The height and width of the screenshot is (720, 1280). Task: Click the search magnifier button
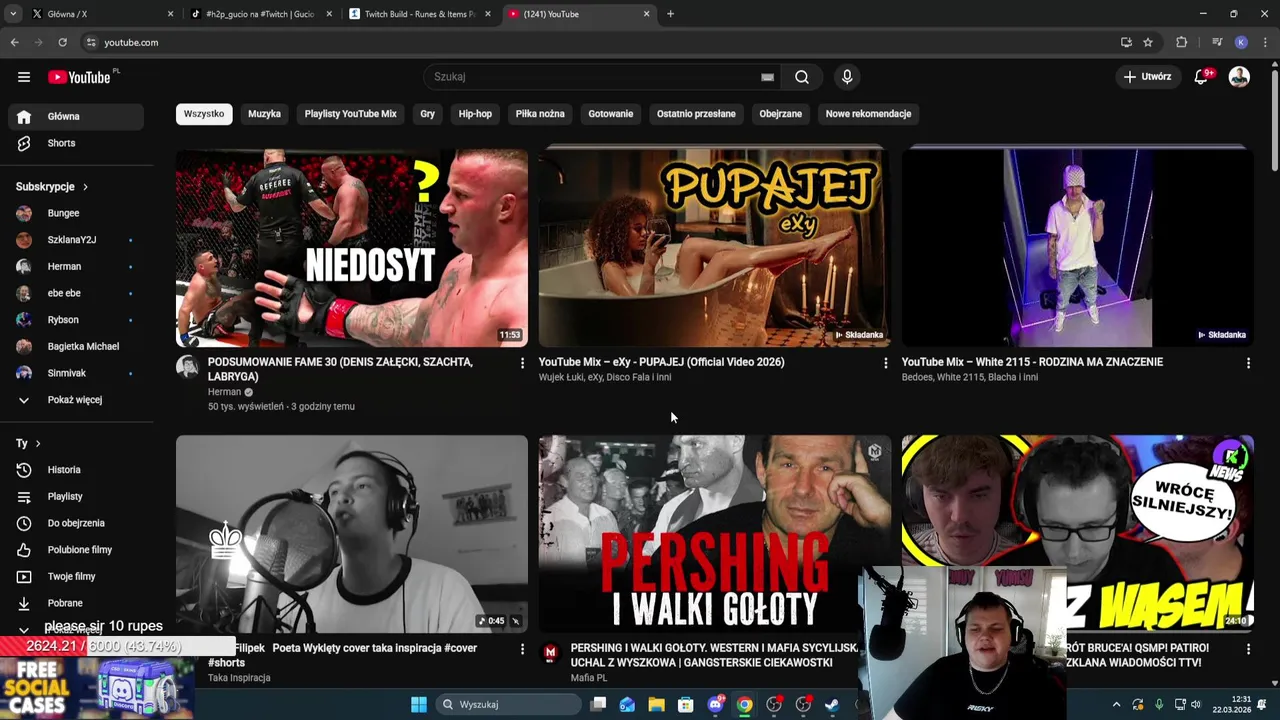pyautogui.click(x=802, y=77)
